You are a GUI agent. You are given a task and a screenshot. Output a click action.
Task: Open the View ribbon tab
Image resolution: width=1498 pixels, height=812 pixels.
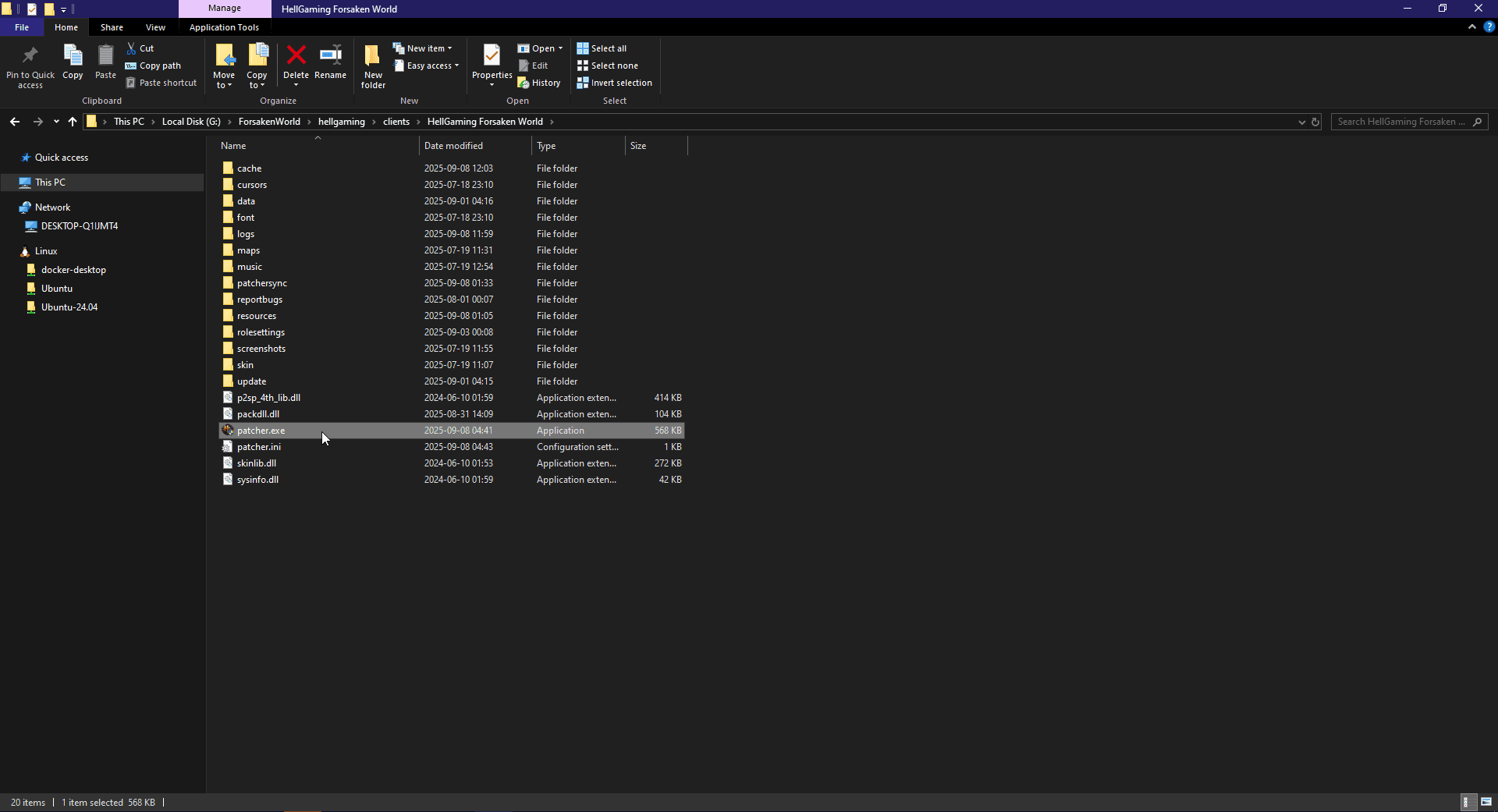(x=155, y=27)
